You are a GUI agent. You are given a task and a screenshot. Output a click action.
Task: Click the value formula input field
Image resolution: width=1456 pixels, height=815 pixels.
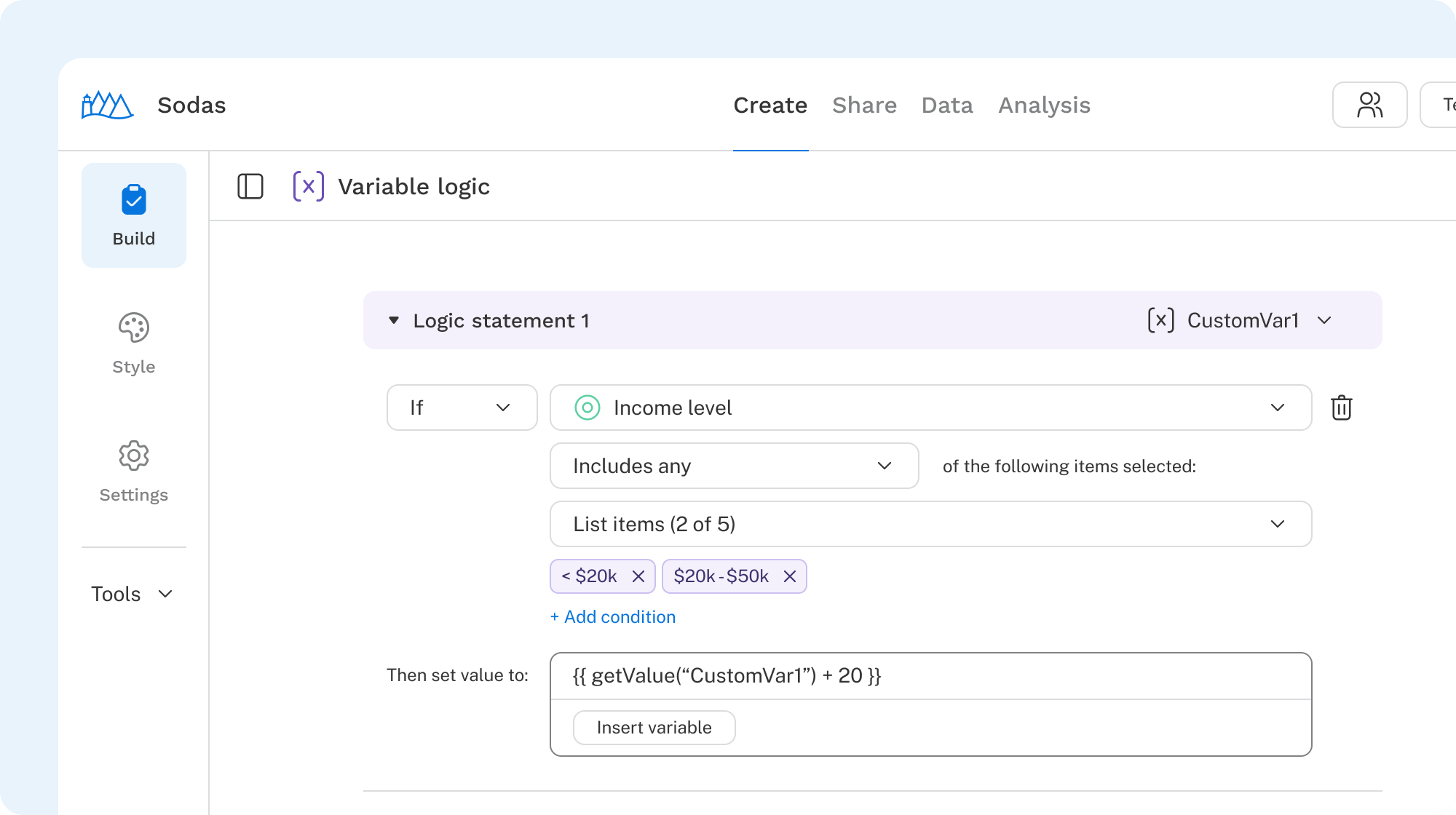pos(931,676)
